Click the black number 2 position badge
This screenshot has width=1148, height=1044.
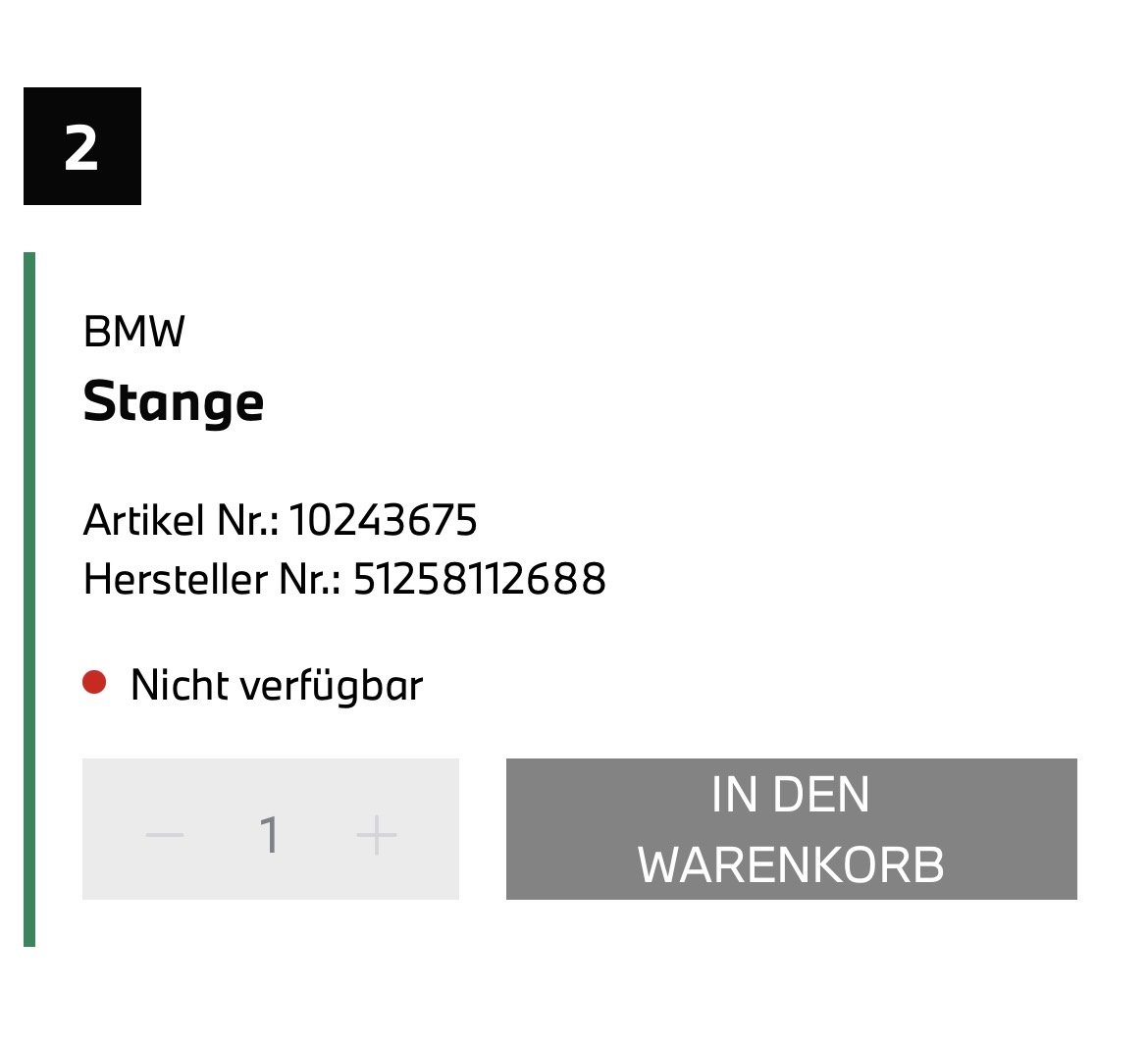coord(82,146)
